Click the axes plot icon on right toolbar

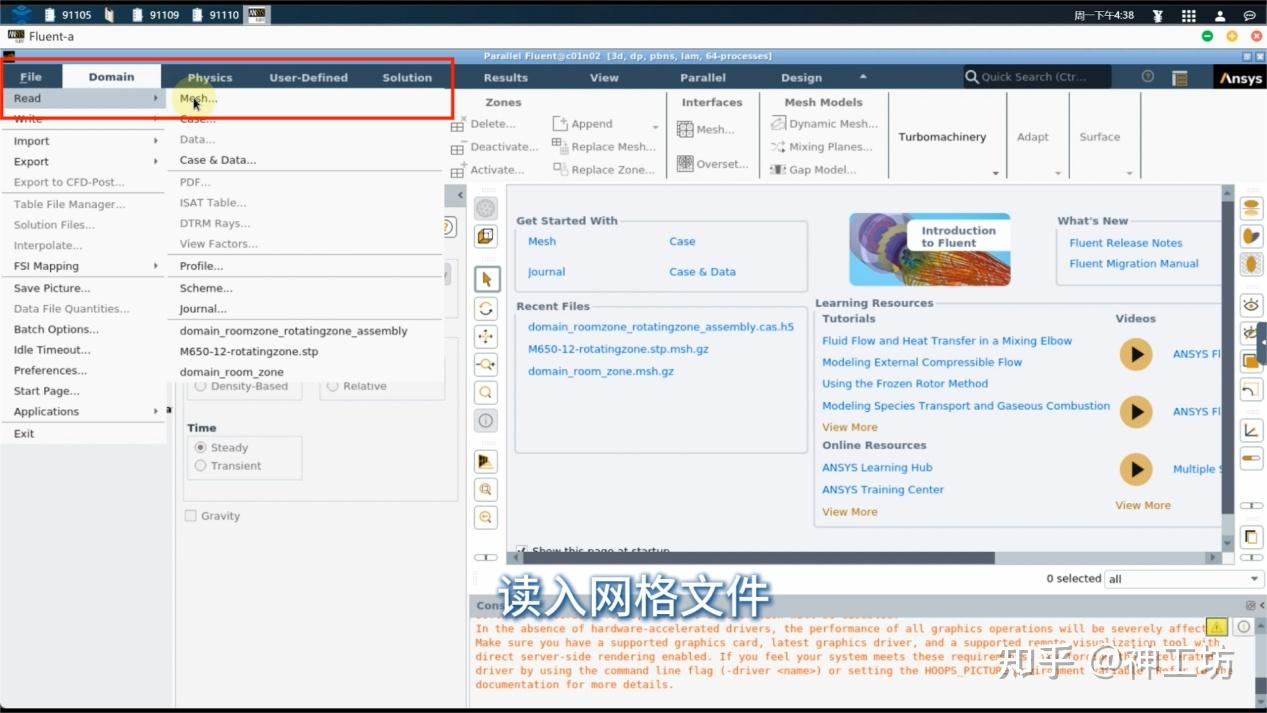point(1251,431)
